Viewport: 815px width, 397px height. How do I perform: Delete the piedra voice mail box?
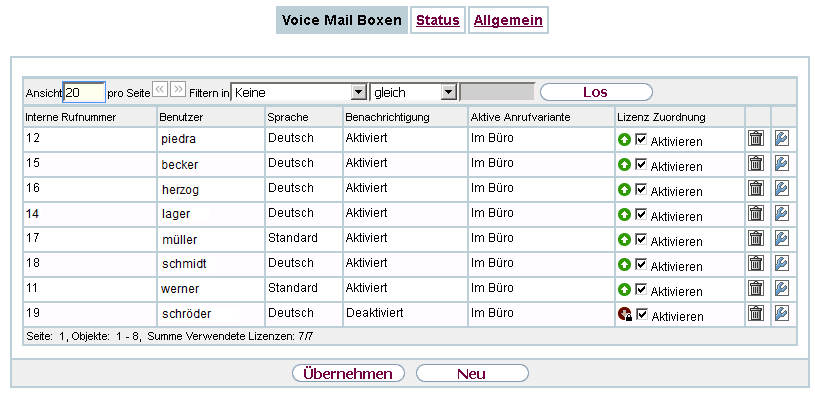tap(755, 138)
